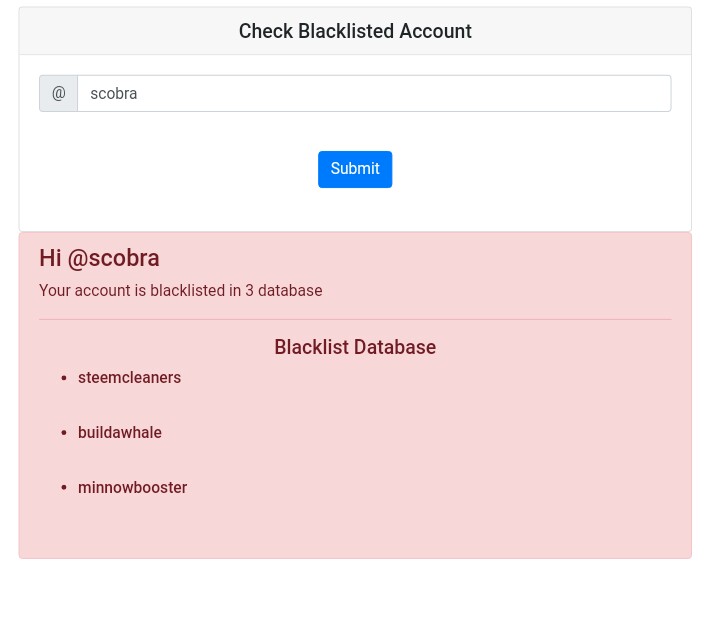Image resolution: width=720 pixels, height=633 pixels.
Task: Click the bullet beside minnowbooster
Action: point(64,488)
